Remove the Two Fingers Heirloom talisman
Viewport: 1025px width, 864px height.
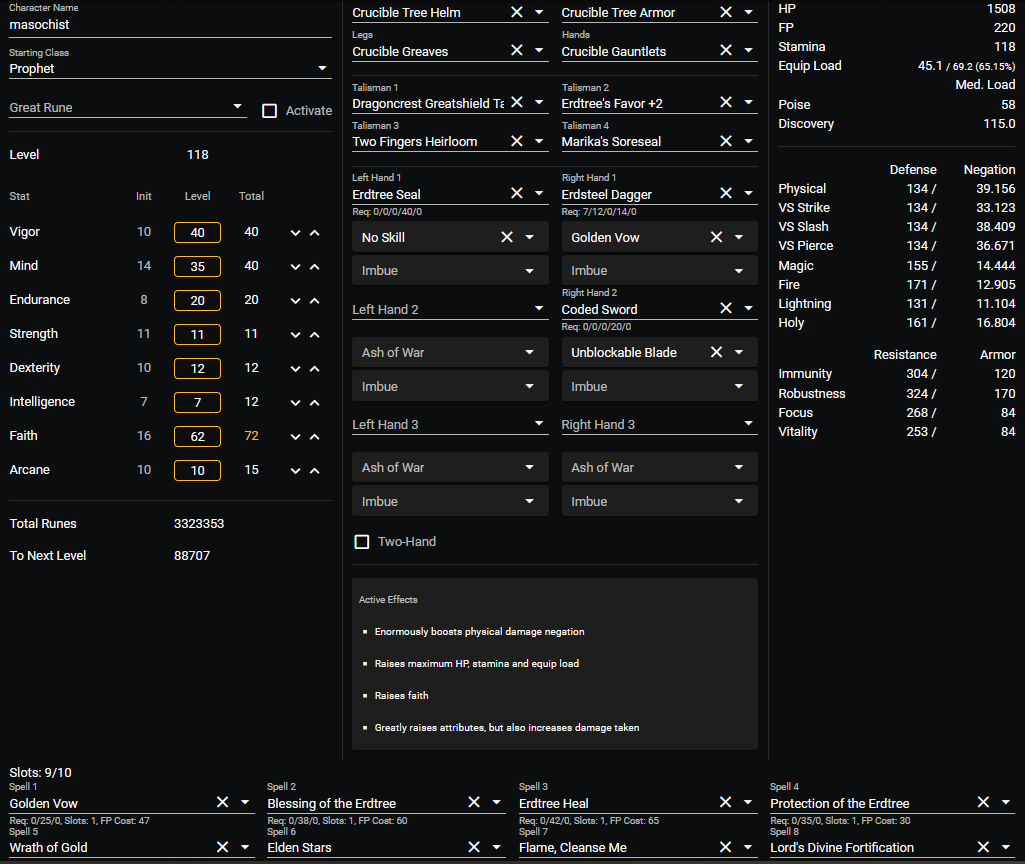point(516,141)
